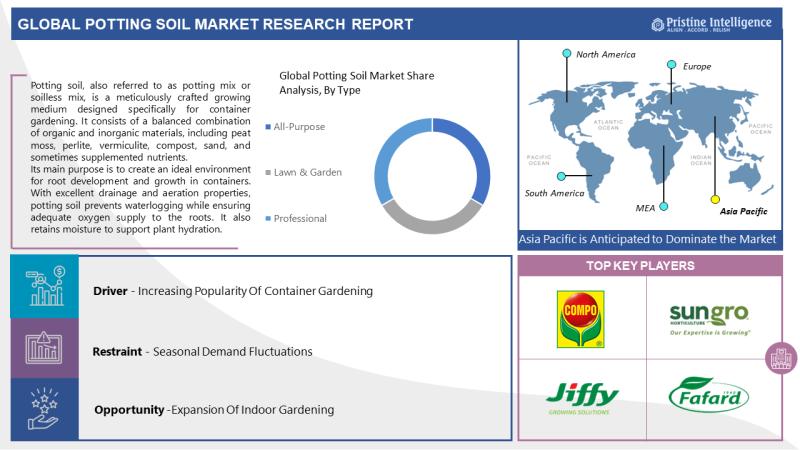Screen dimensions: 800x450
Task: Click the Opportunity statement text
Action: tap(214, 410)
